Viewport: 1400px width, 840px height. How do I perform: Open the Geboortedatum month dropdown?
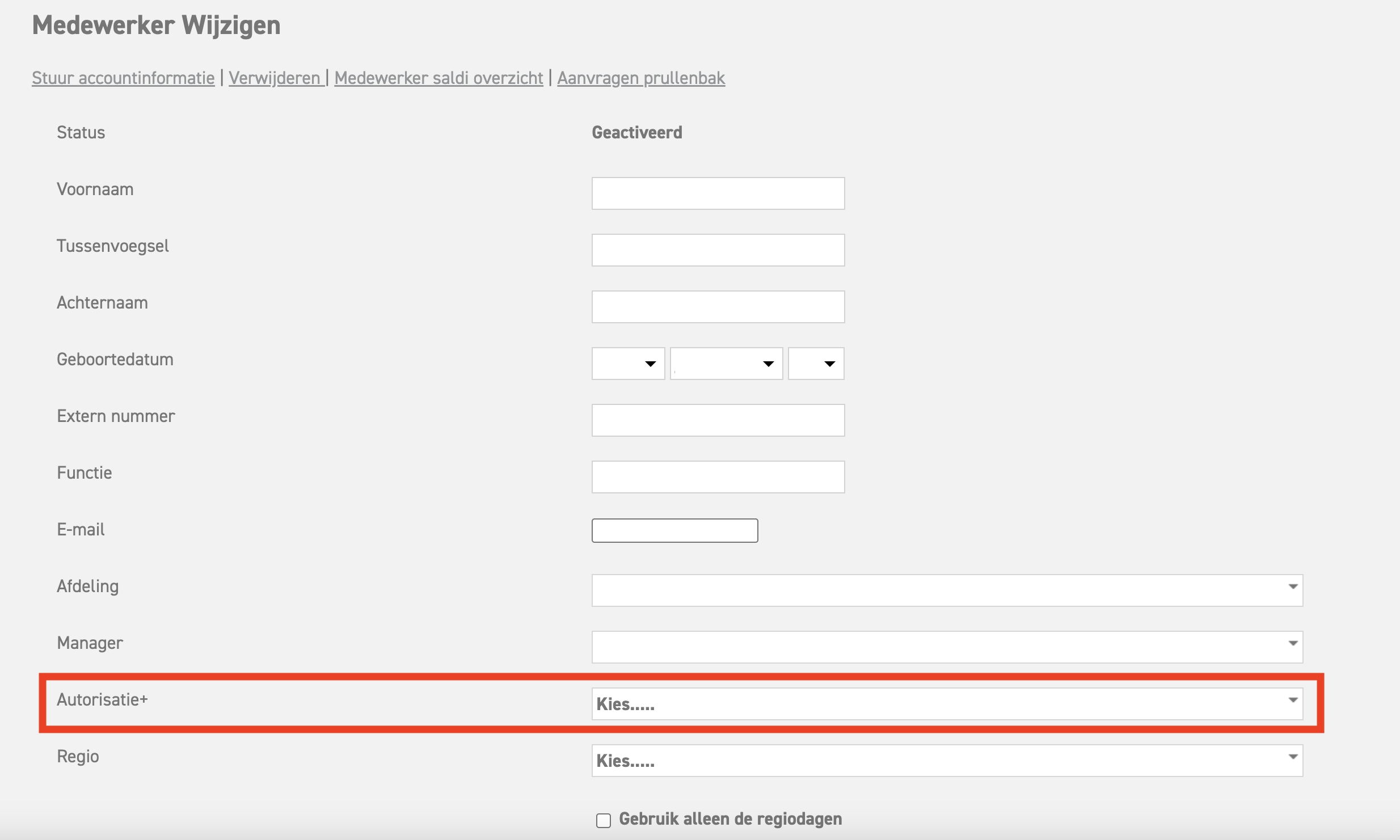pyautogui.click(x=726, y=364)
